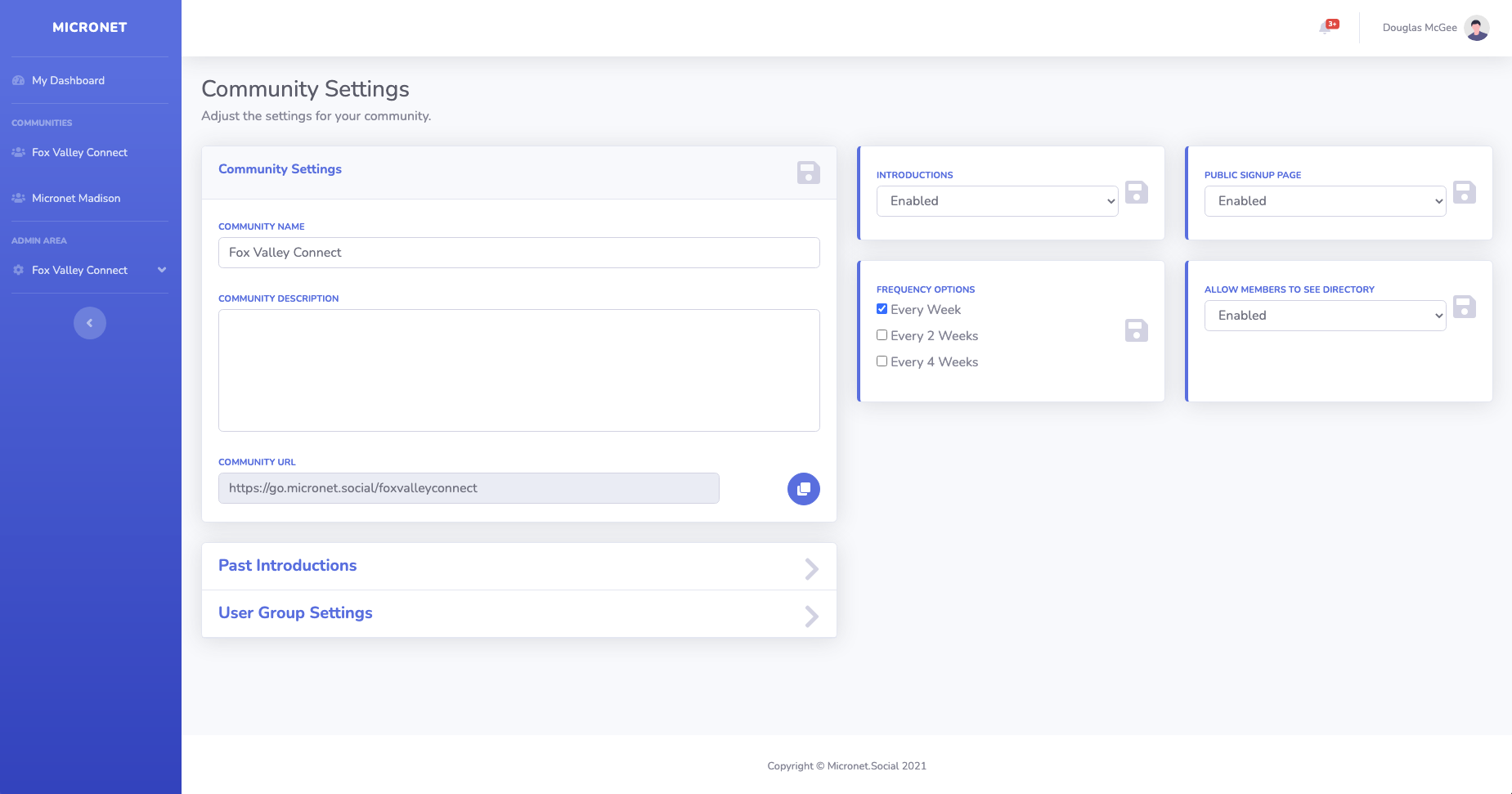Check the Every 4 Weeks option

(882, 361)
